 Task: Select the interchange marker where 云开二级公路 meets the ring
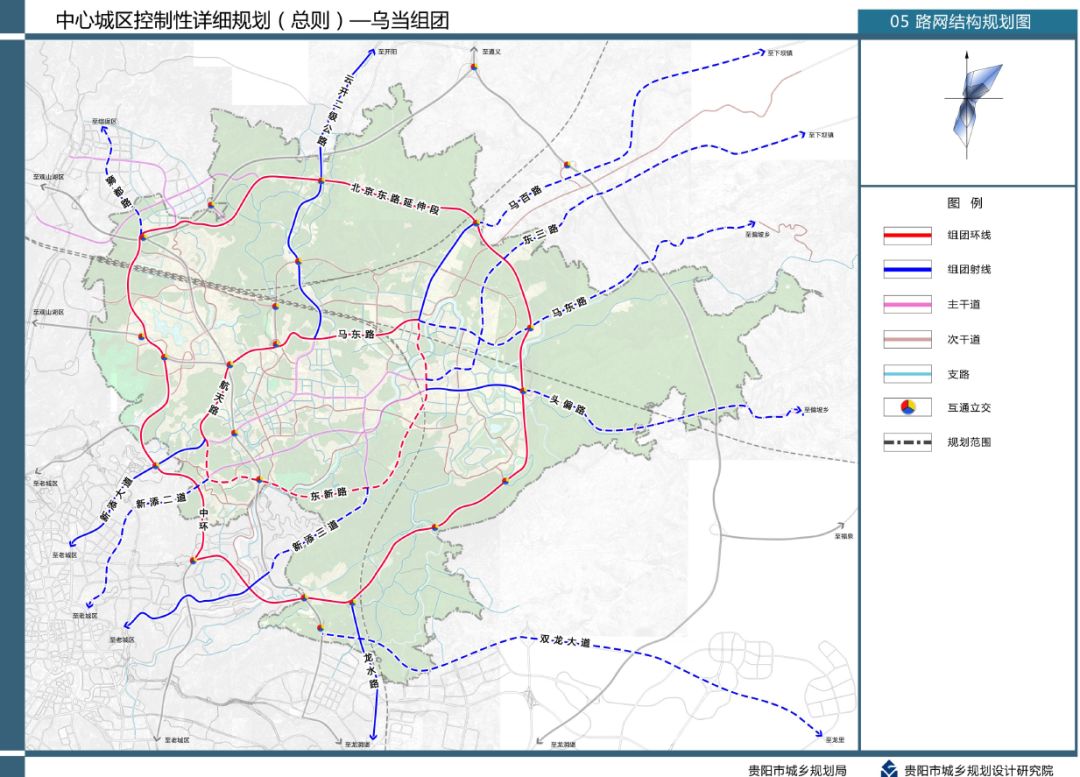[320, 181]
